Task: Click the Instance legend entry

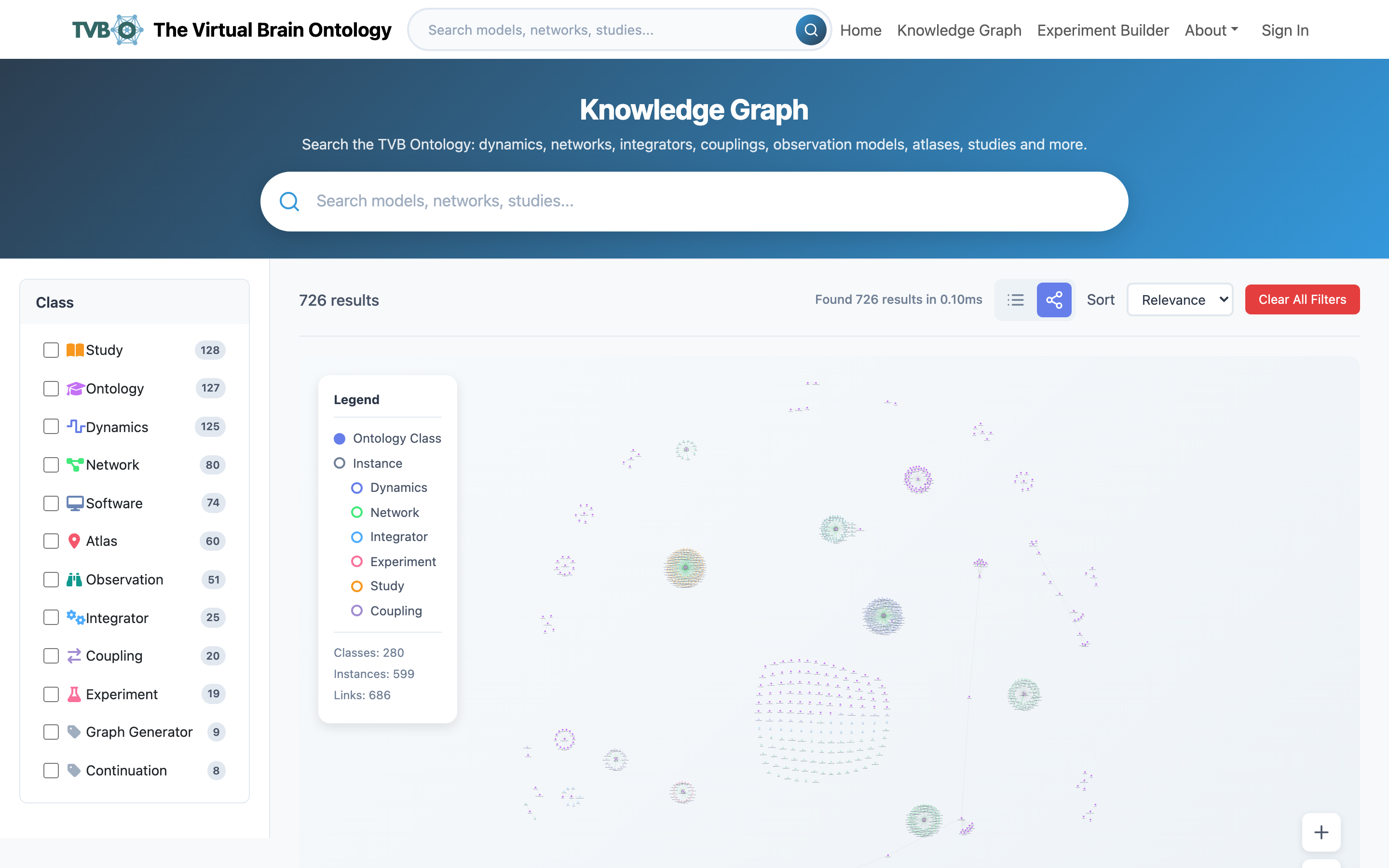Action: coord(368,463)
